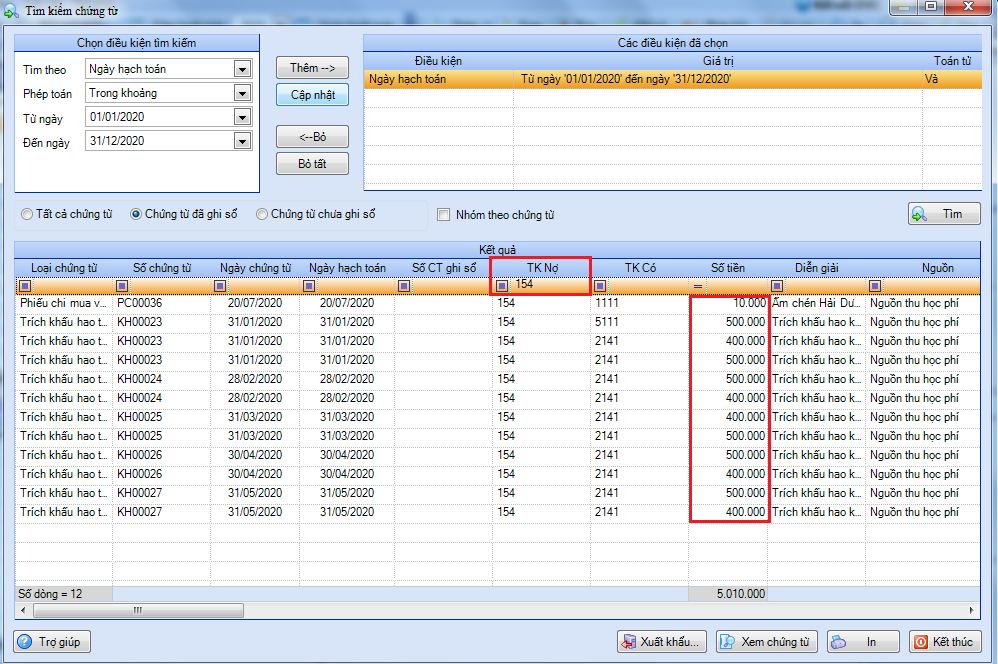Select Tất cả chứng từ radio option

coord(27,215)
